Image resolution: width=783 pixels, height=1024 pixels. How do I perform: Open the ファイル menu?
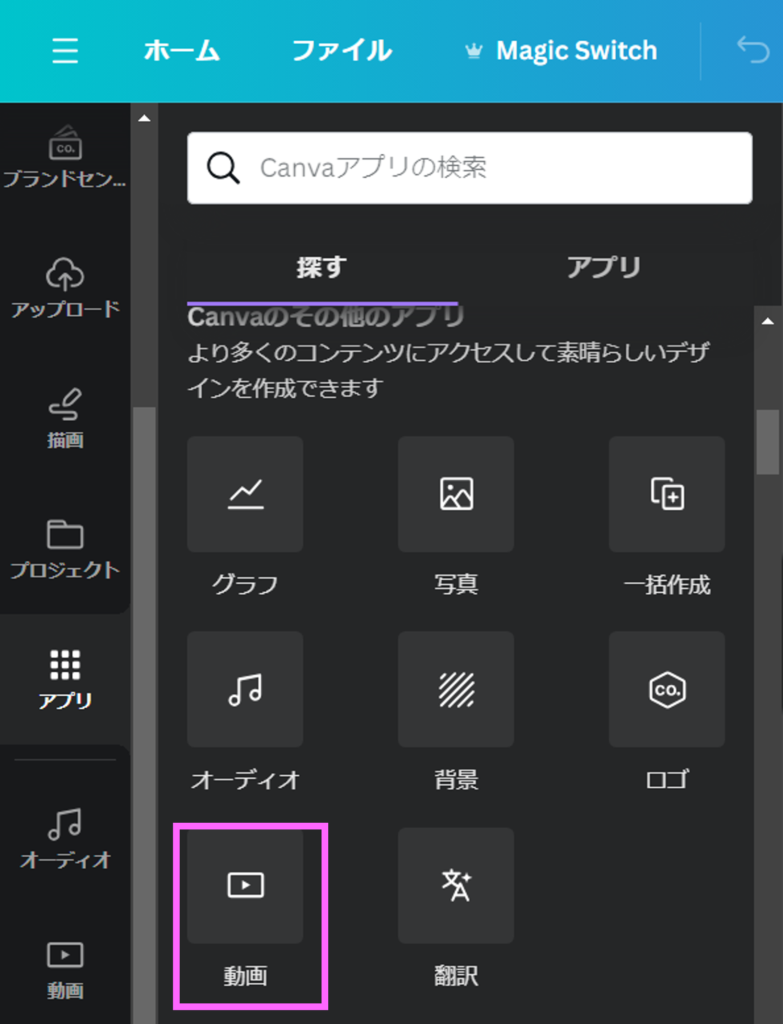pyautogui.click(x=341, y=51)
